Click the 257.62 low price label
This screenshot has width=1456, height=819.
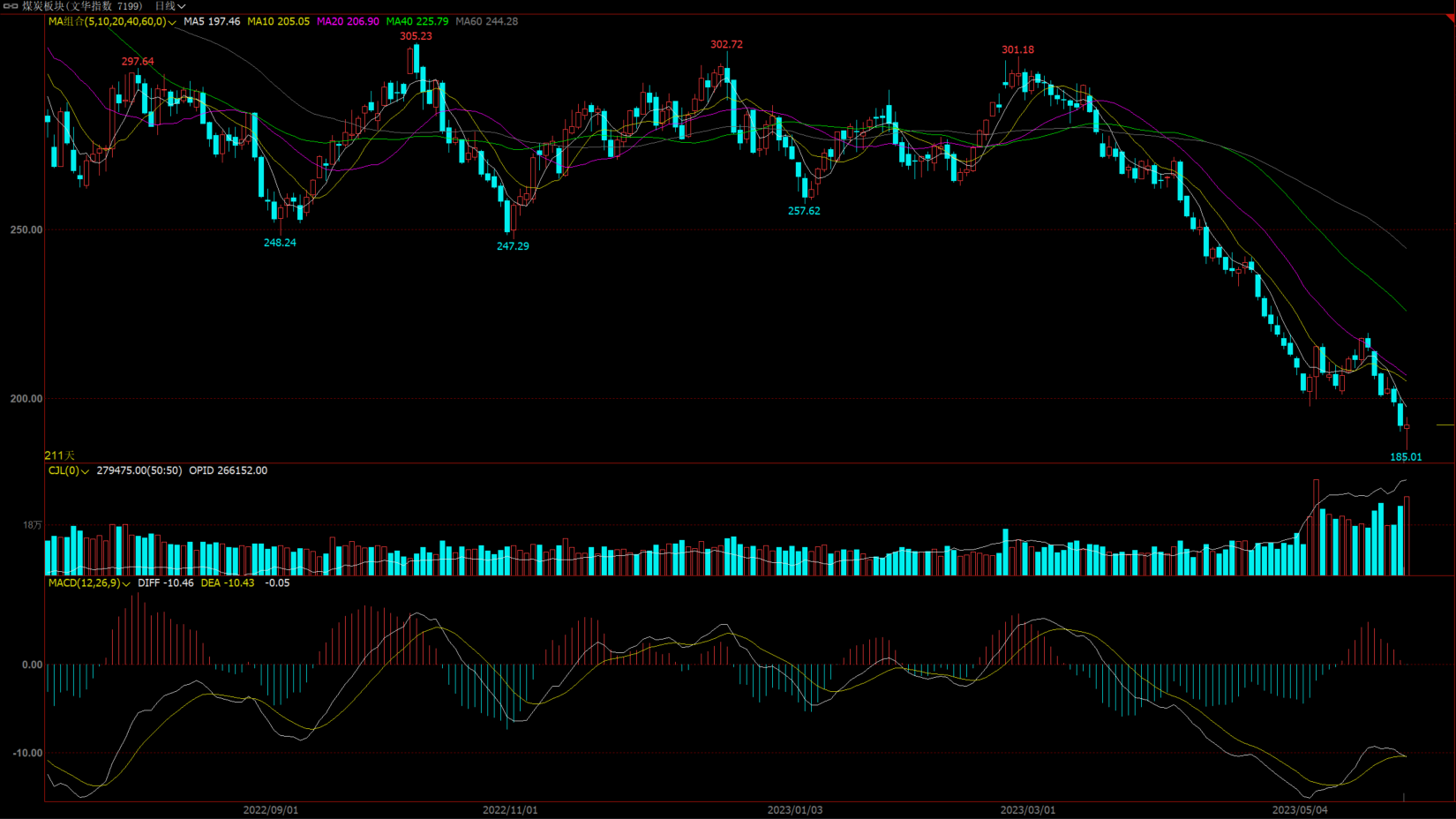coord(804,211)
